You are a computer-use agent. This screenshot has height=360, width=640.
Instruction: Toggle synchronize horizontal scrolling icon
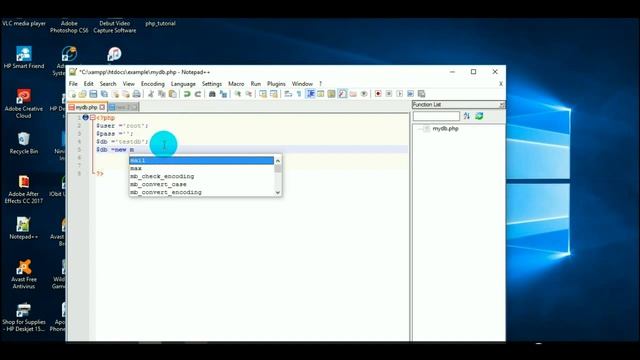click(273, 94)
